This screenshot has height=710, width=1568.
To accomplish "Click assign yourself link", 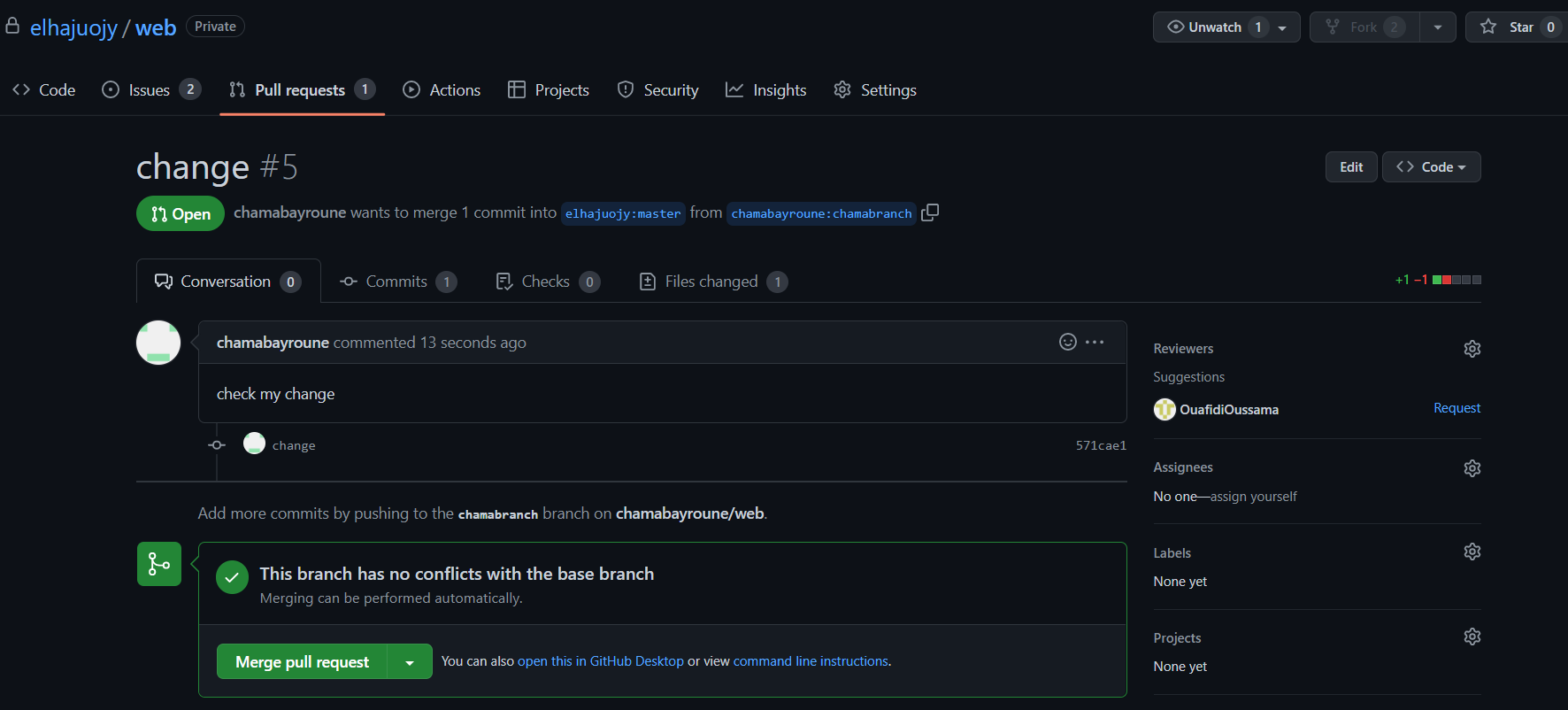I will coord(1253,497).
